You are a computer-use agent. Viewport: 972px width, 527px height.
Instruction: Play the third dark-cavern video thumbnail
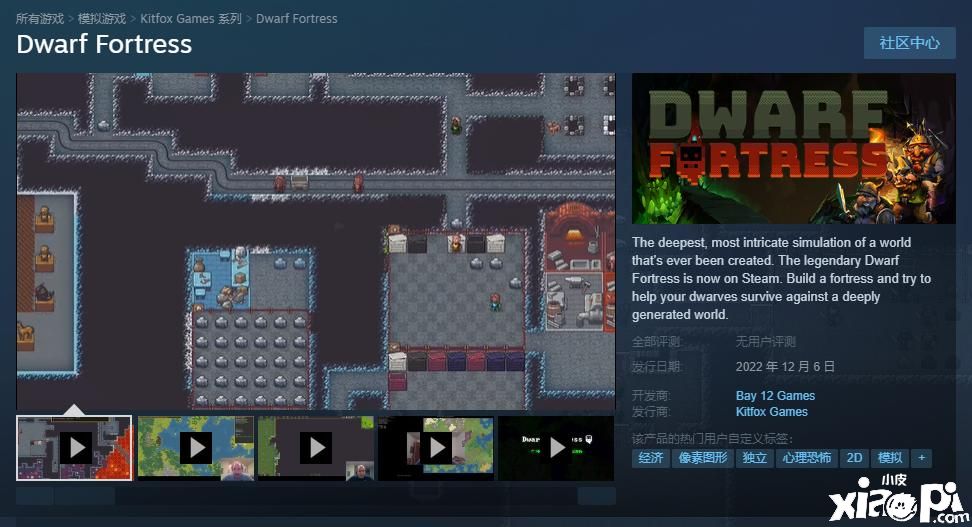(x=316, y=448)
